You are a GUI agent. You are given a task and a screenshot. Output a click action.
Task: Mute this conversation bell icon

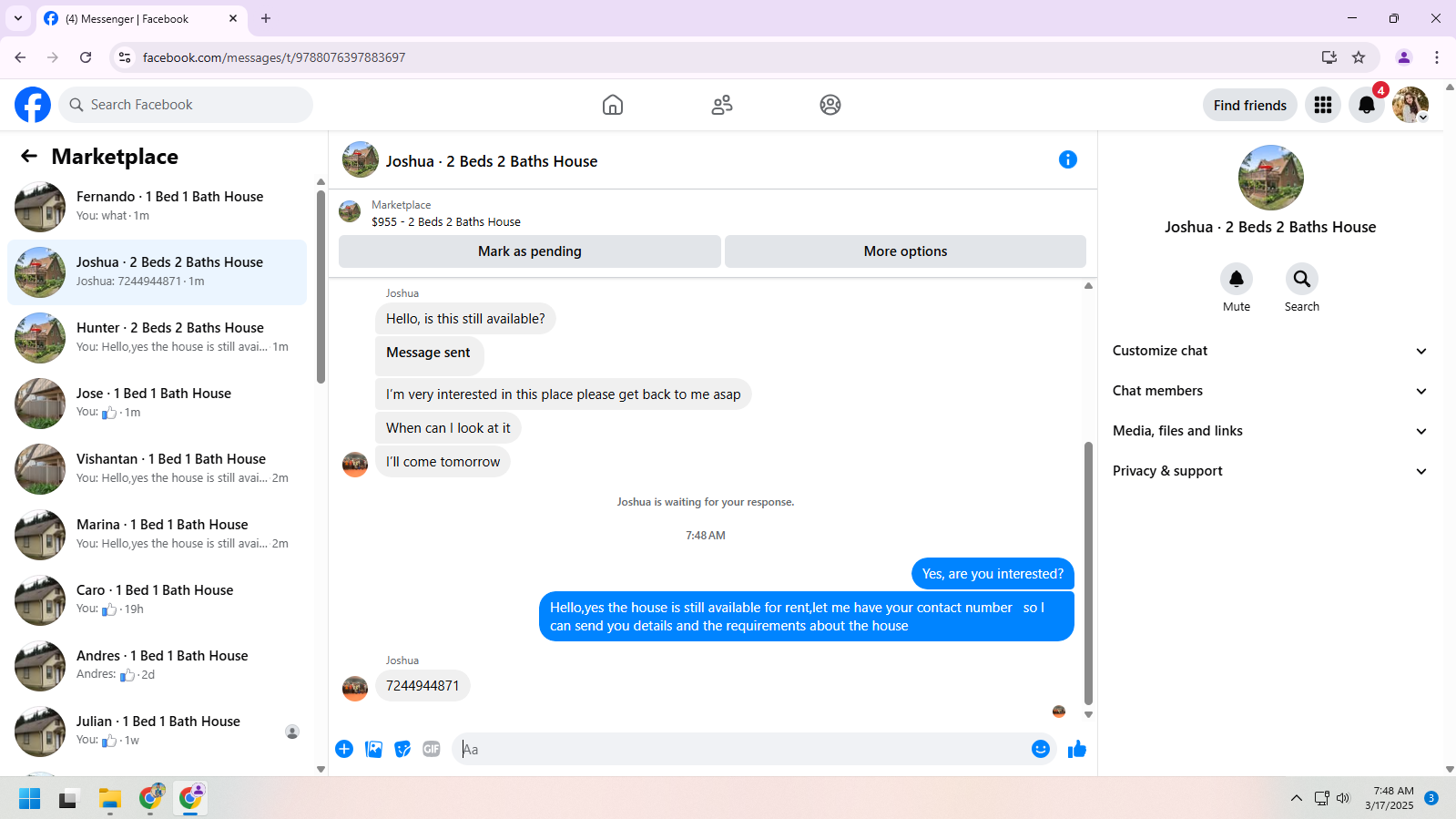click(x=1237, y=279)
